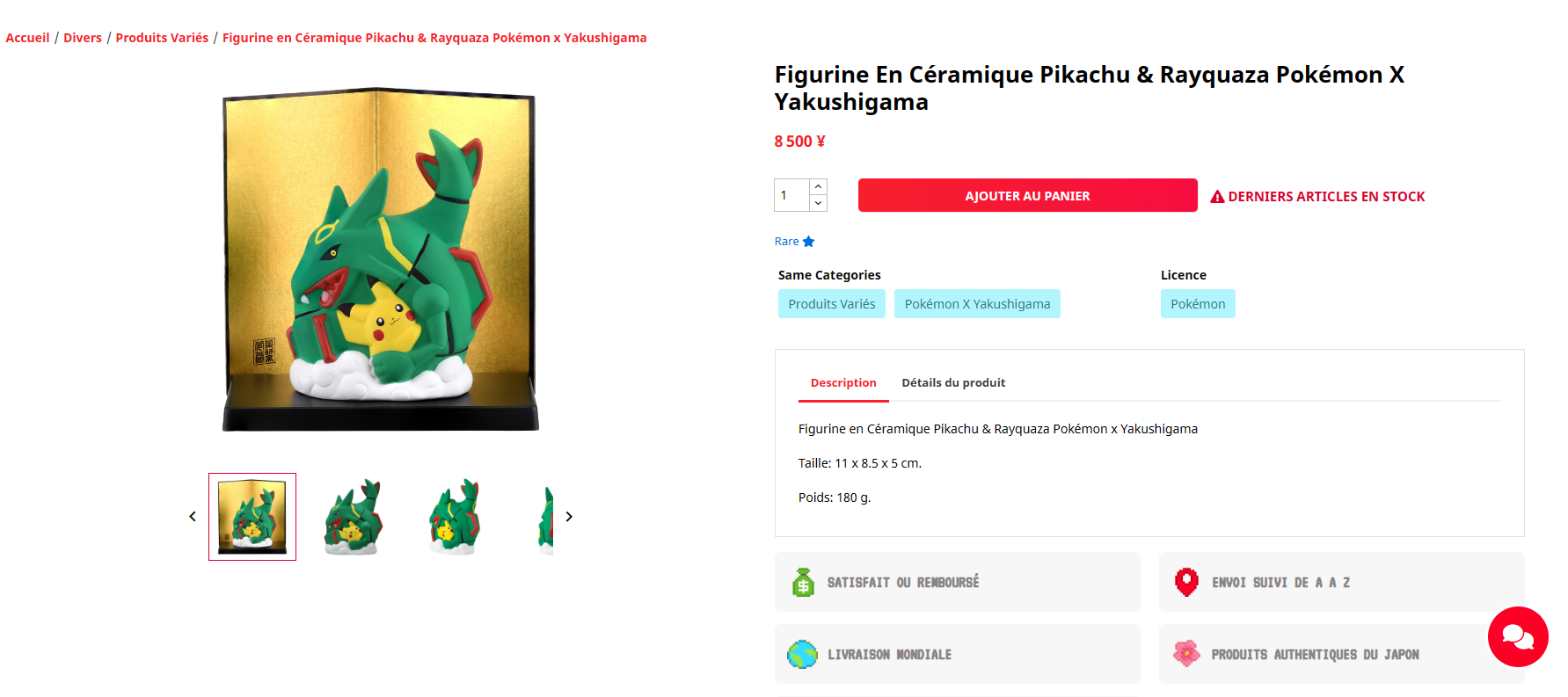The height and width of the screenshot is (697, 1568).
Task: Show previous thumbnails with left carousel arrow
Action: click(x=193, y=517)
